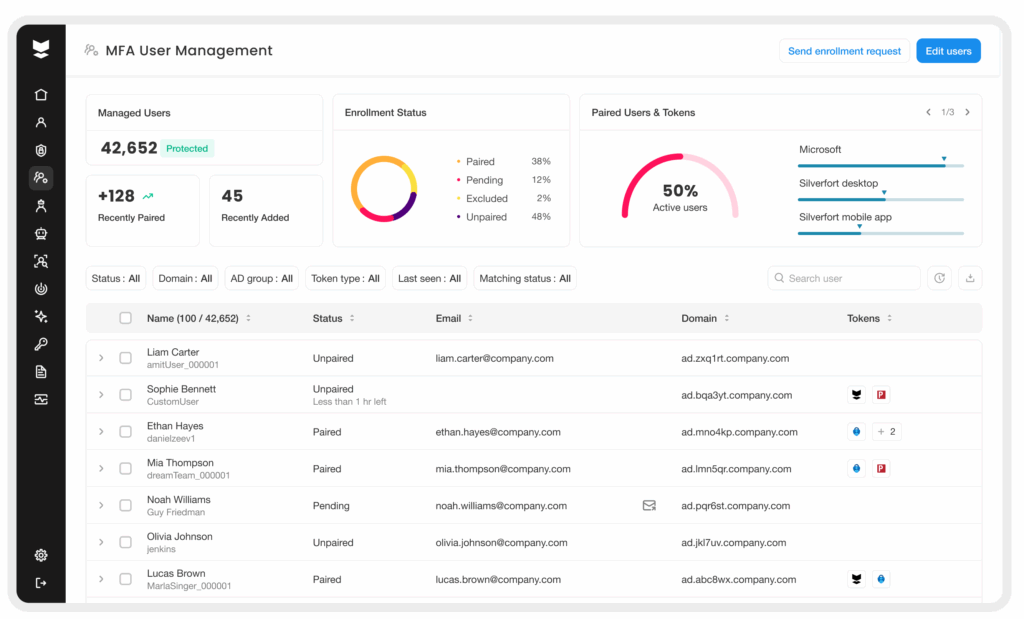This screenshot has width=1024, height=619.
Task: Open the shield icon in the sidebar
Action: point(41,151)
